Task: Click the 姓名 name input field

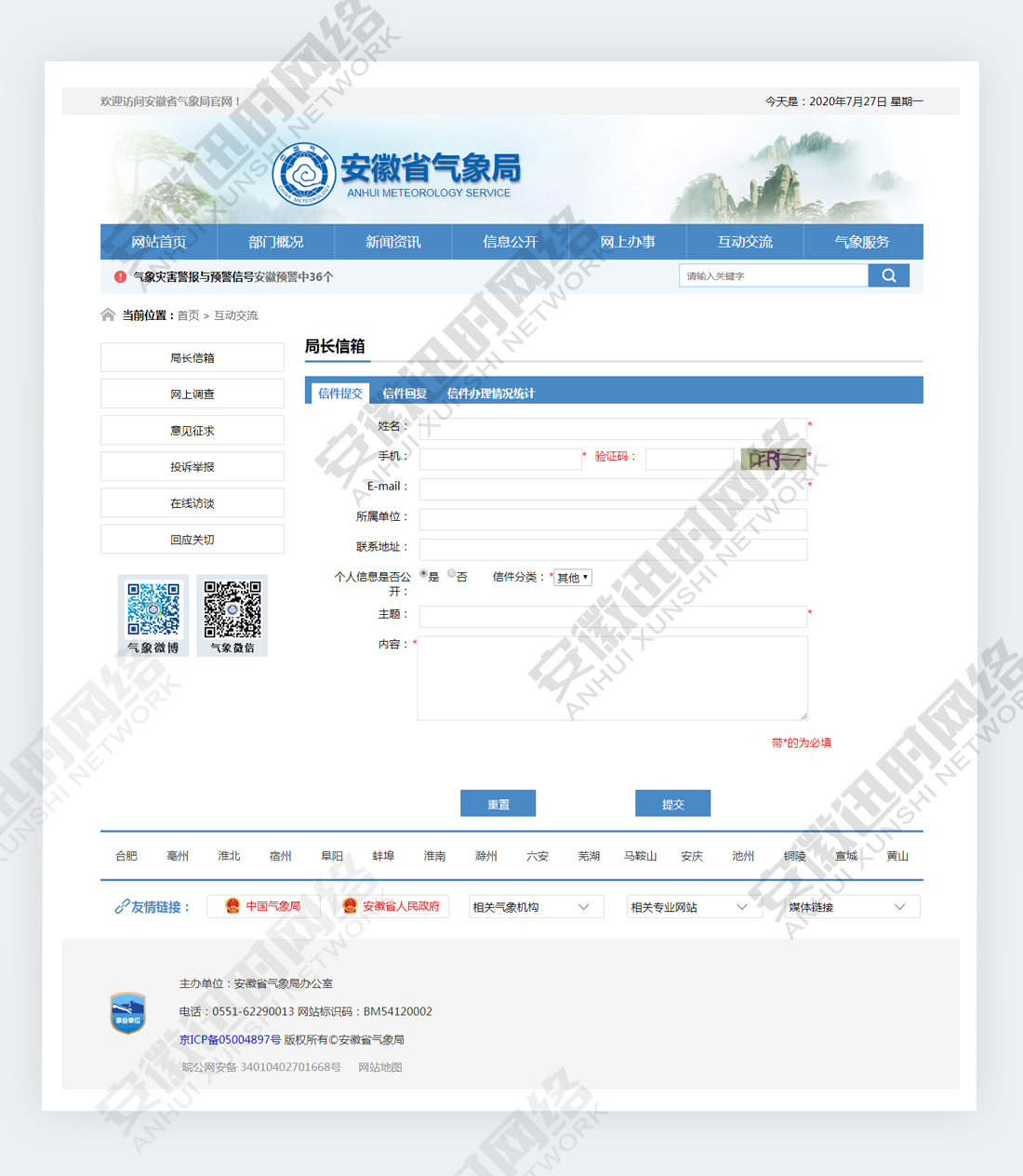Action: 612,428
